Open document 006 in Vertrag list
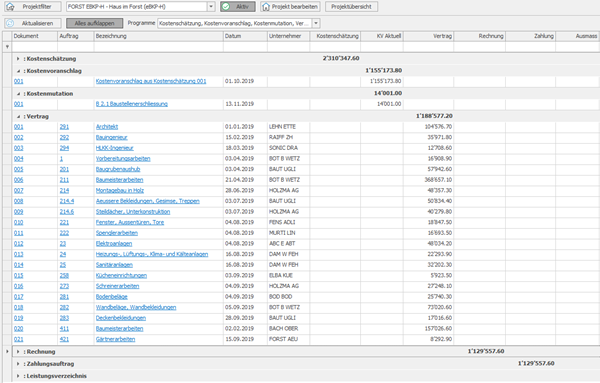The width and height of the screenshot is (600, 383). 18,180
